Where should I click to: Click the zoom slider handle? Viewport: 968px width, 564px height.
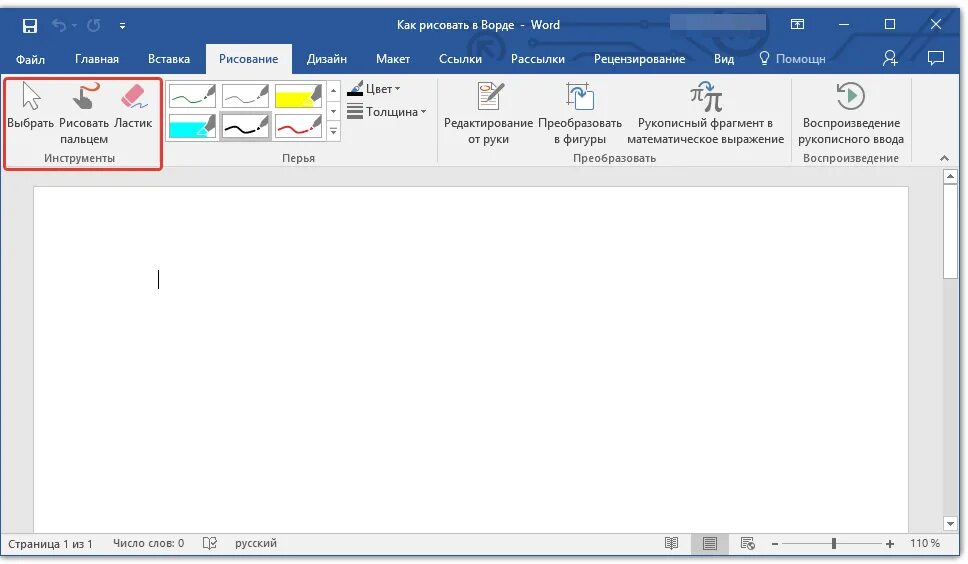click(x=833, y=544)
